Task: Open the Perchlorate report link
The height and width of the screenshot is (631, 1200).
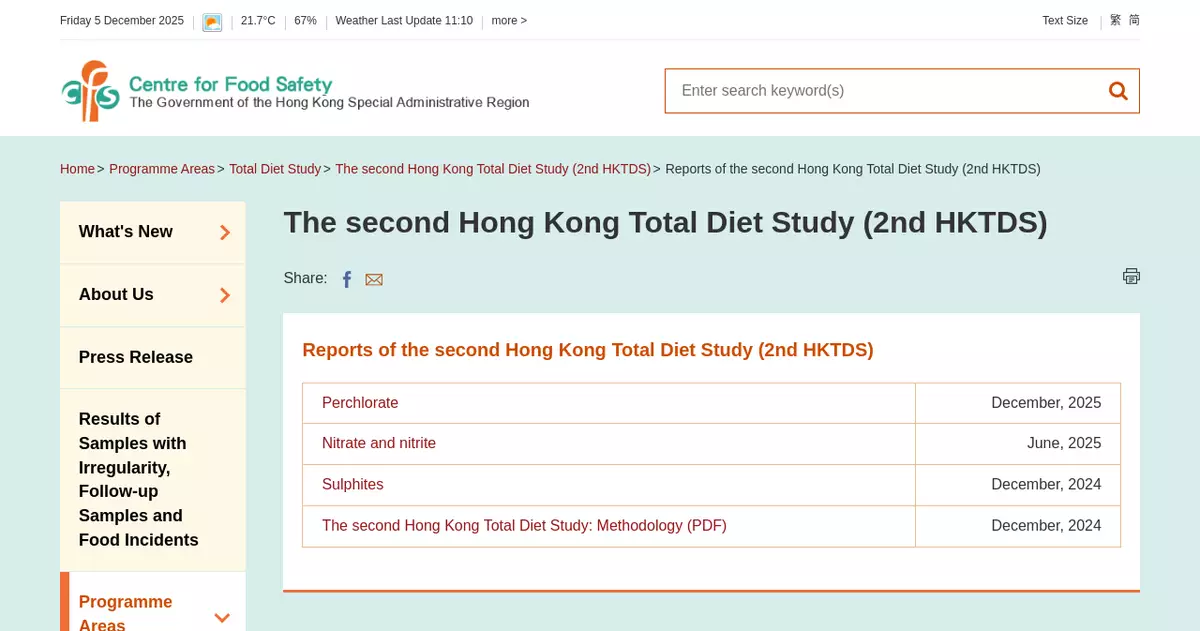Action: 360,403
